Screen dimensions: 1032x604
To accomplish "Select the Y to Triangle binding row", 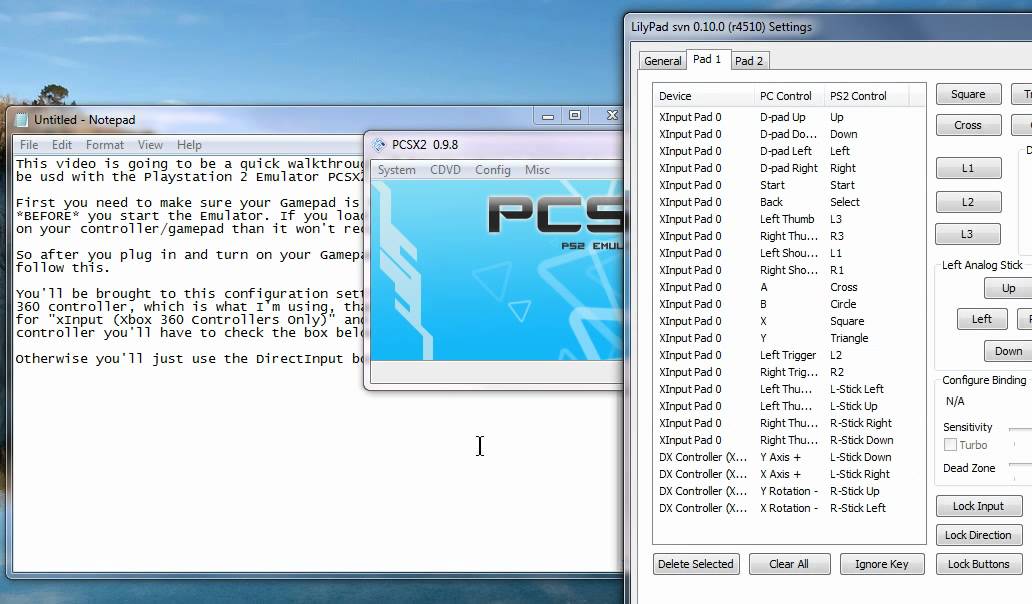I will pos(788,338).
